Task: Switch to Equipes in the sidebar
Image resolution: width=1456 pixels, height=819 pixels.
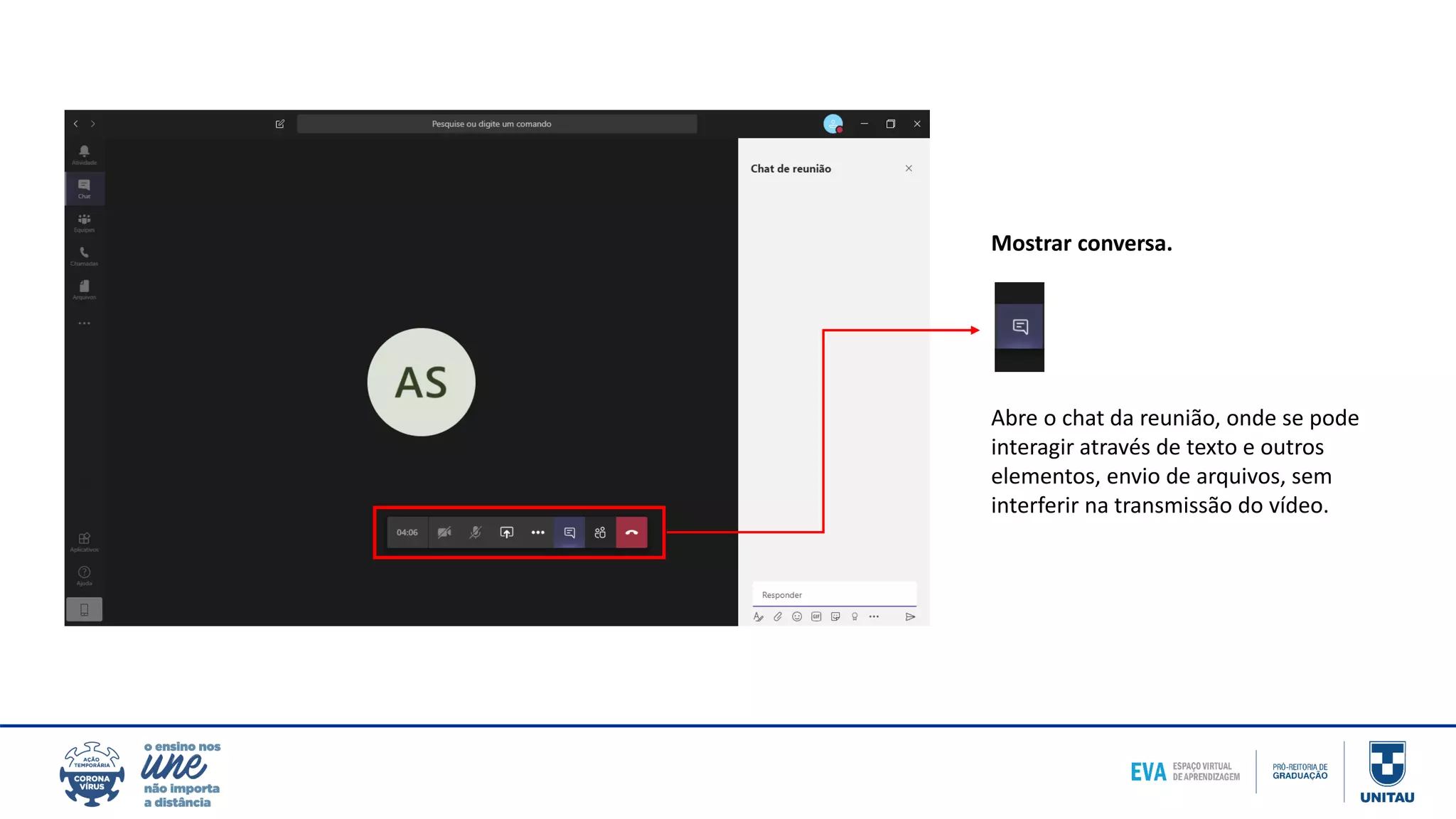Action: pos(84,223)
